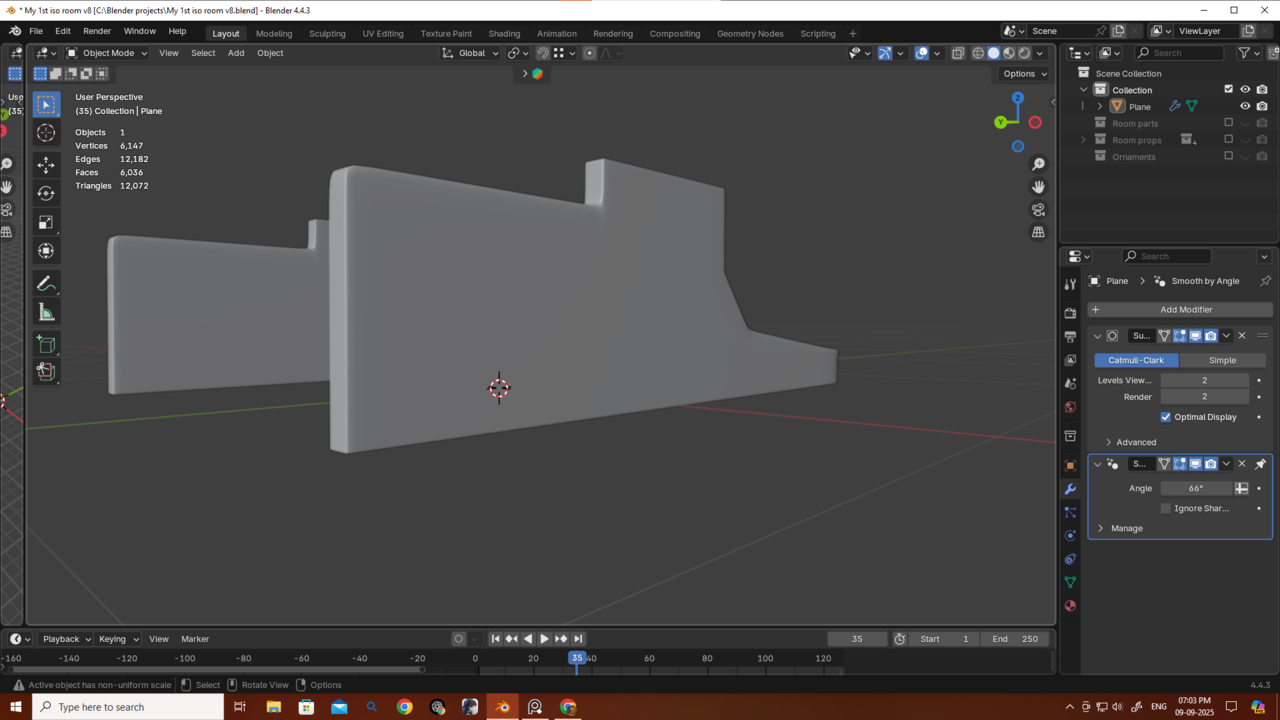This screenshot has height=720, width=1280.
Task: Select the Measure tool
Action: pos(46,313)
